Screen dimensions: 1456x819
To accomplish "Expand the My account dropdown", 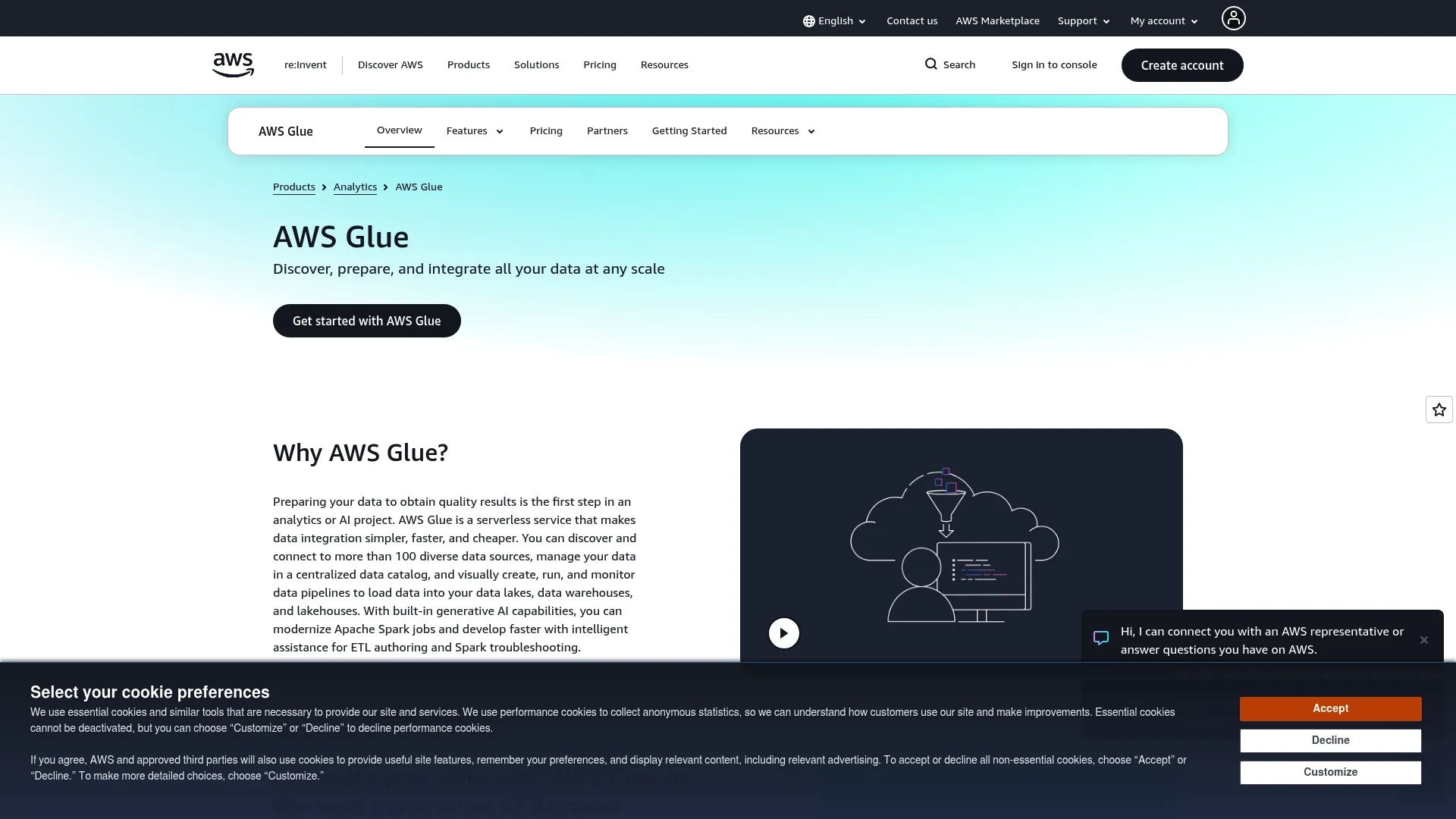I will click(x=1164, y=21).
